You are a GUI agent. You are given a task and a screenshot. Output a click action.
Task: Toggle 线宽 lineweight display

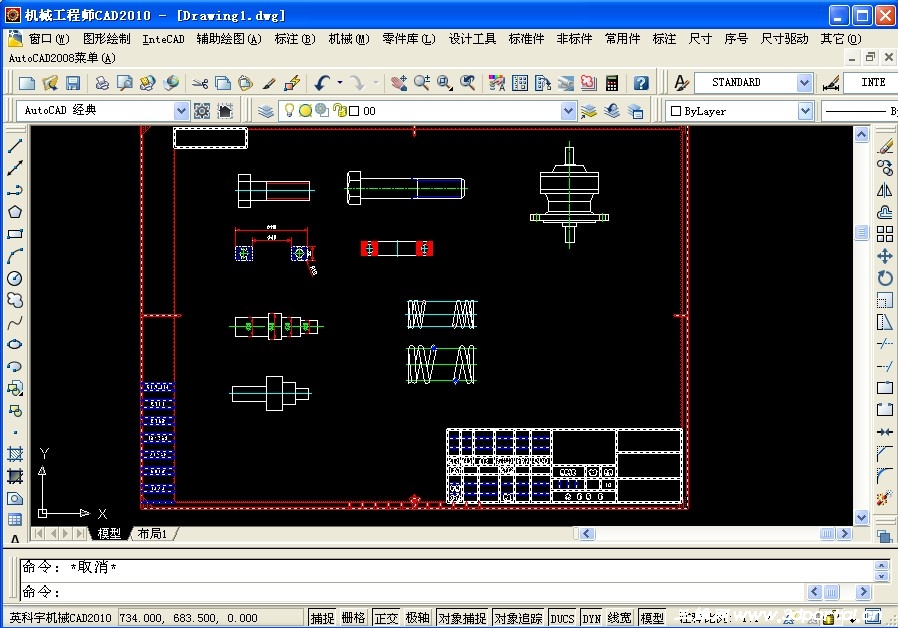coord(619,618)
